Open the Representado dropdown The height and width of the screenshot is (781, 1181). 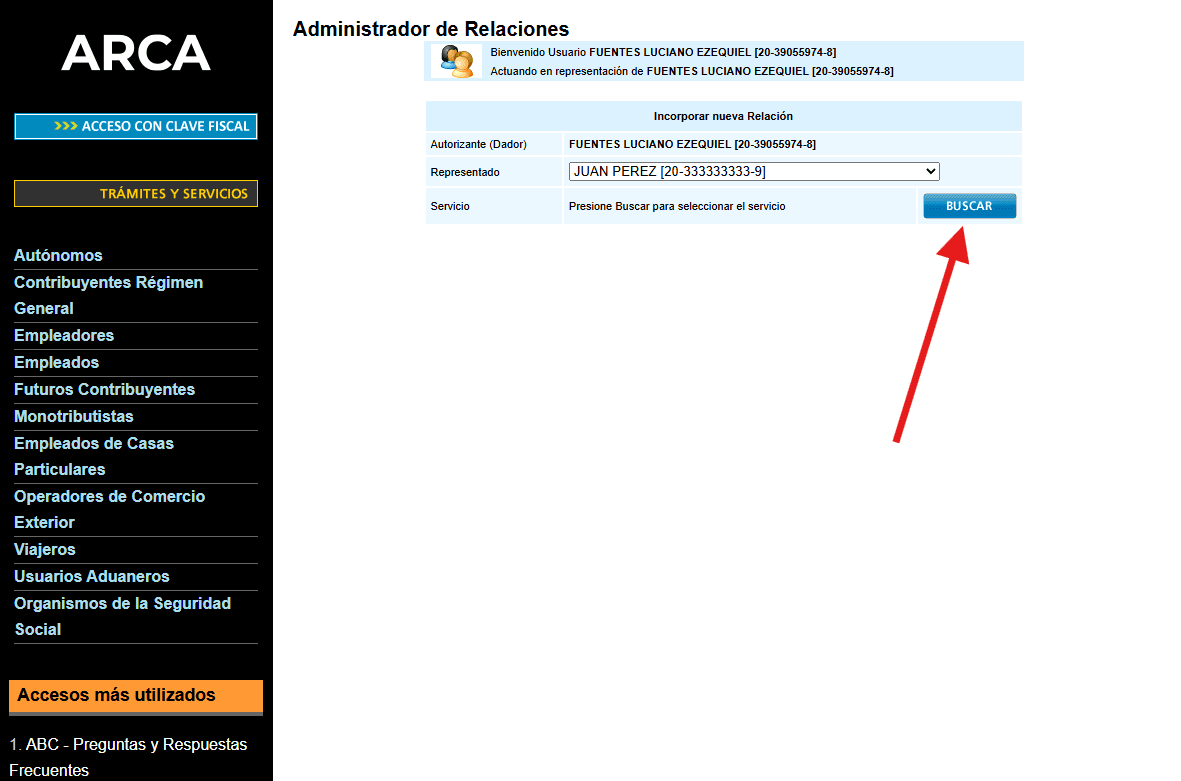754,172
